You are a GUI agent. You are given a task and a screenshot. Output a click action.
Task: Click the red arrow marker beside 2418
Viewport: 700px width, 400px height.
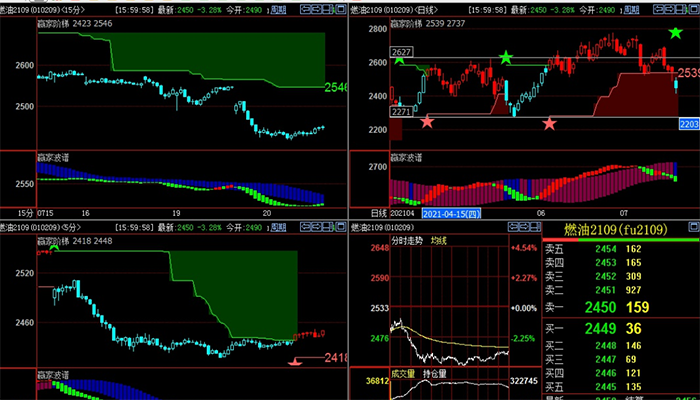click(296, 364)
